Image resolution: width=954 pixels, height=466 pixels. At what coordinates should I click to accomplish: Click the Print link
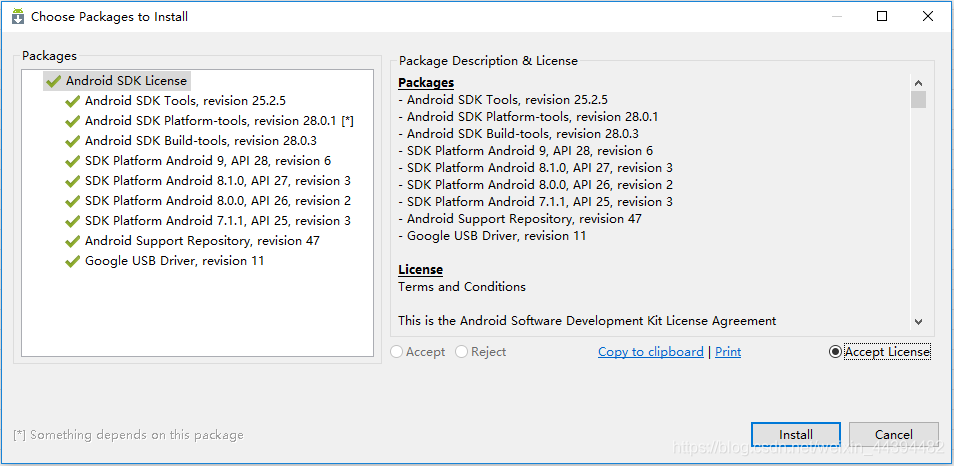pyautogui.click(x=728, y=352)
